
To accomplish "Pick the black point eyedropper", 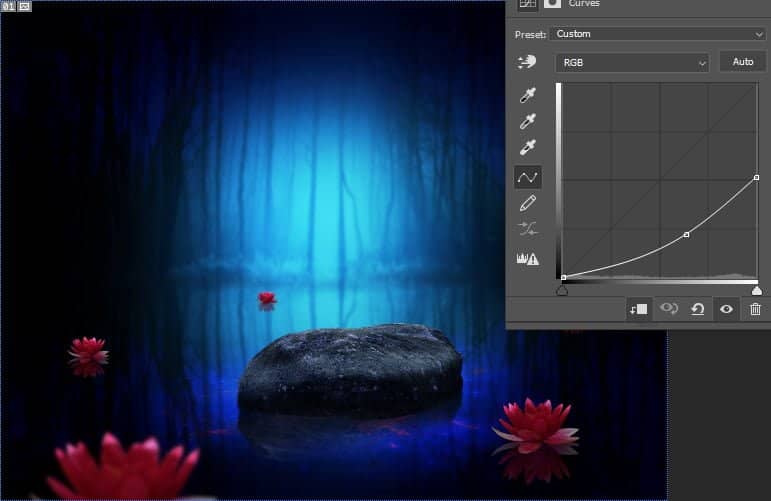I will (x=527, y=96).
